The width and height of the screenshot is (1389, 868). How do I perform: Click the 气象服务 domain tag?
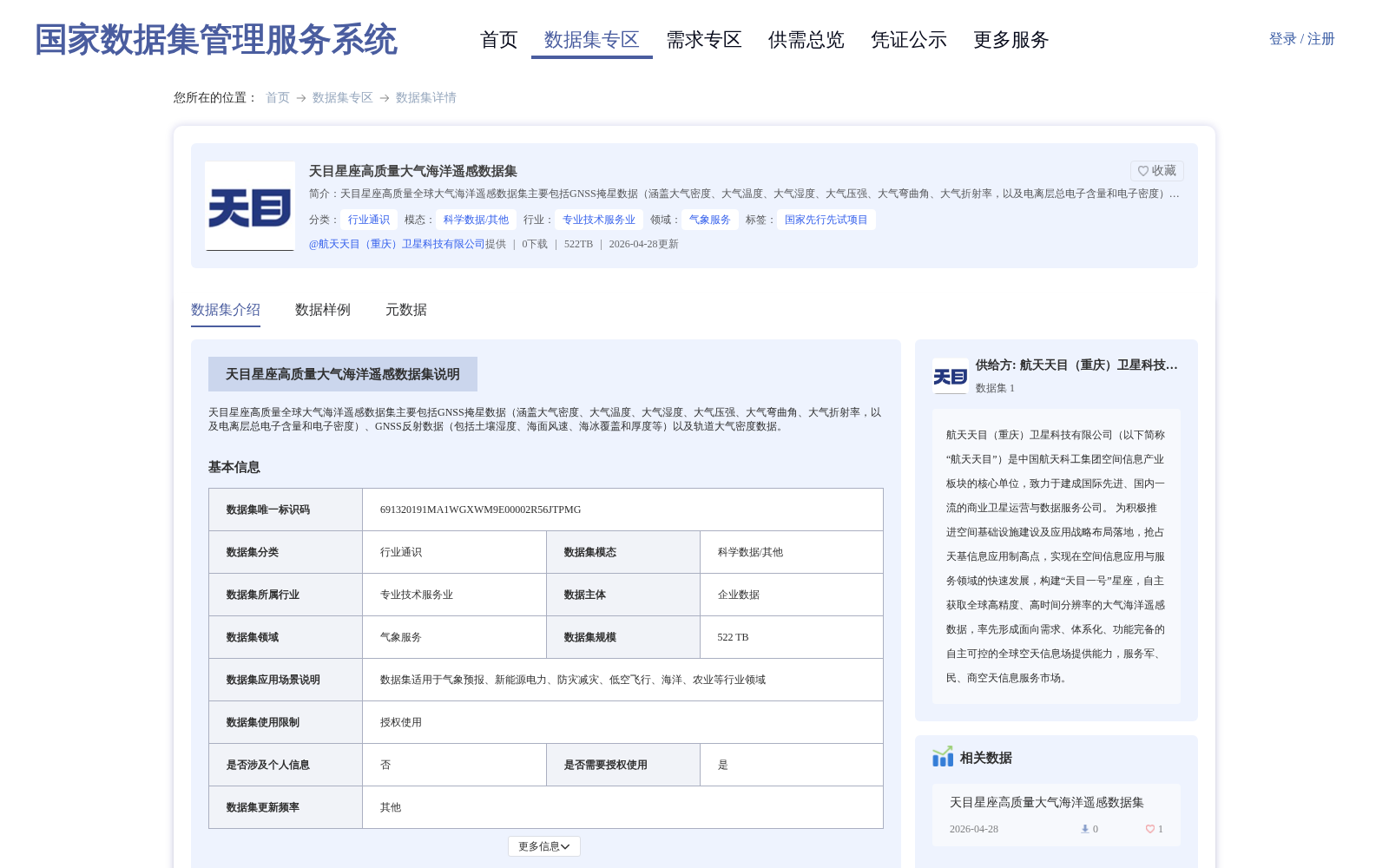[710, 220]
